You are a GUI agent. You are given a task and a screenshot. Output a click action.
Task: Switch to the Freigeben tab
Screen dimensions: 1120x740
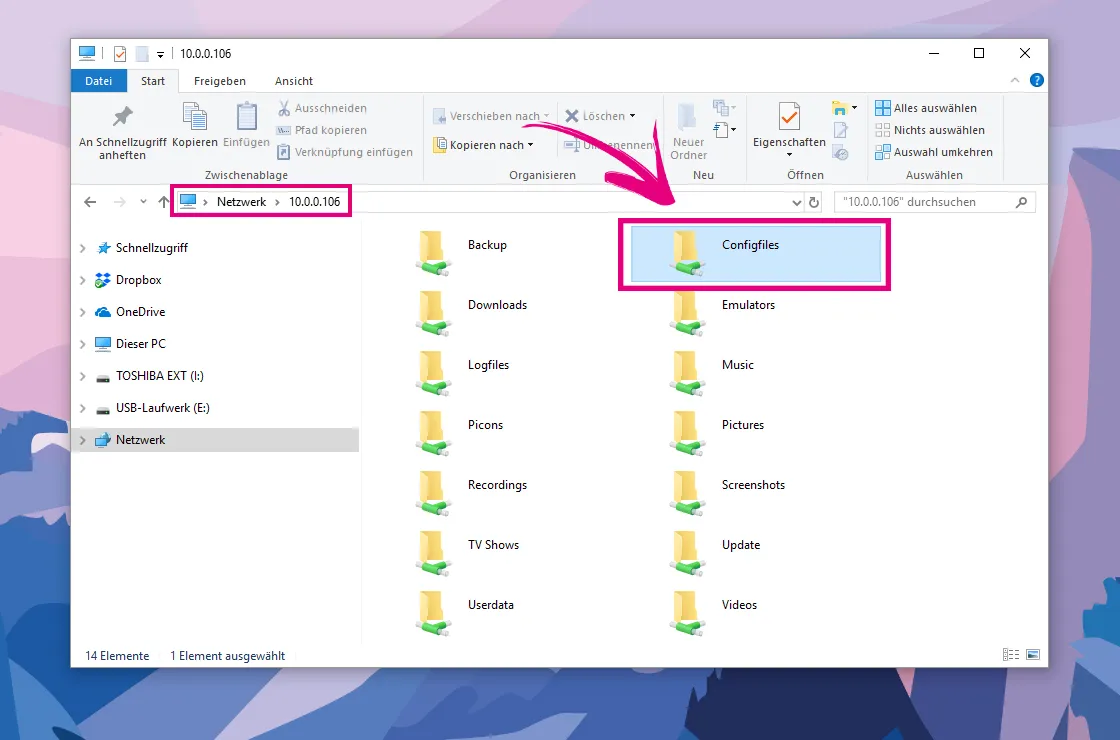[220, 81]
